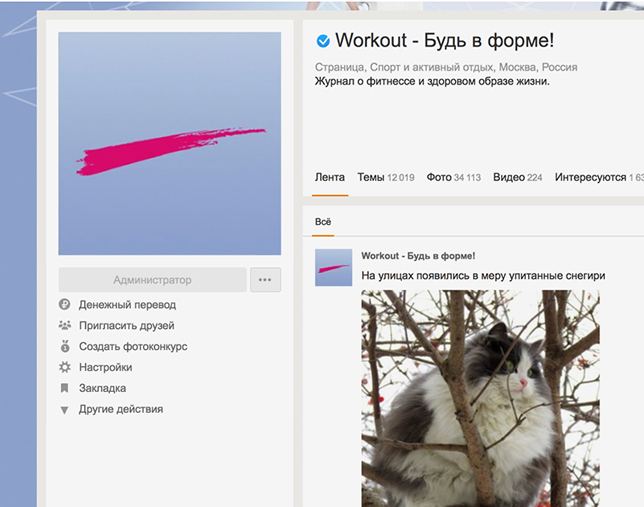This screenshot has height=507, width=644.
Task: Select the Всё feed filter tab
Action: tap(323, 222)
